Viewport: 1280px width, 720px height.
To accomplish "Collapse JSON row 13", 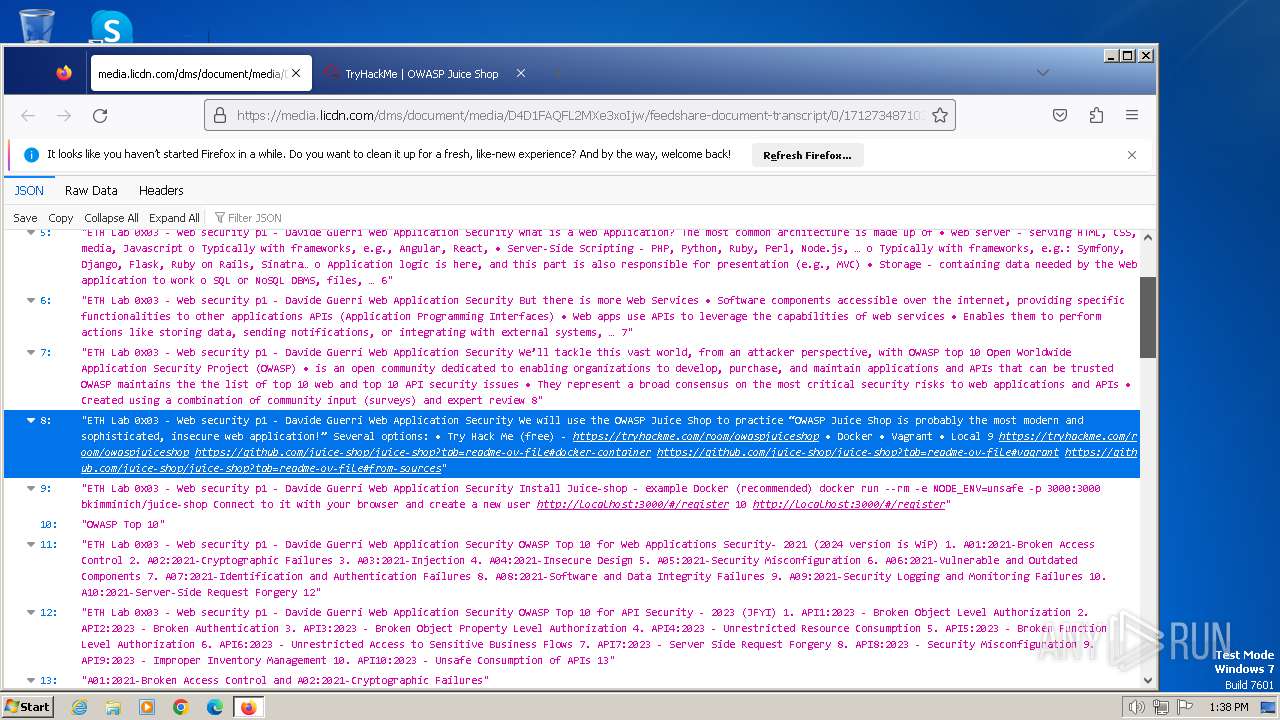I will click(x=31, y=680).
